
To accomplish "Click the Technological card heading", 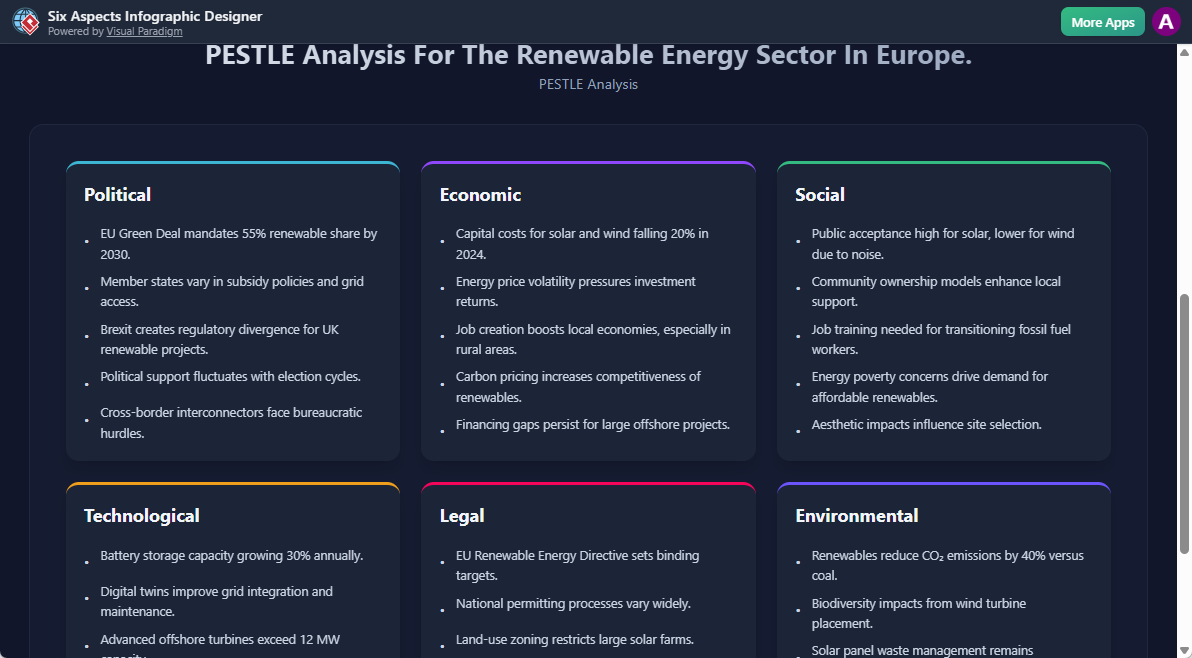I will tap(141, 515).
